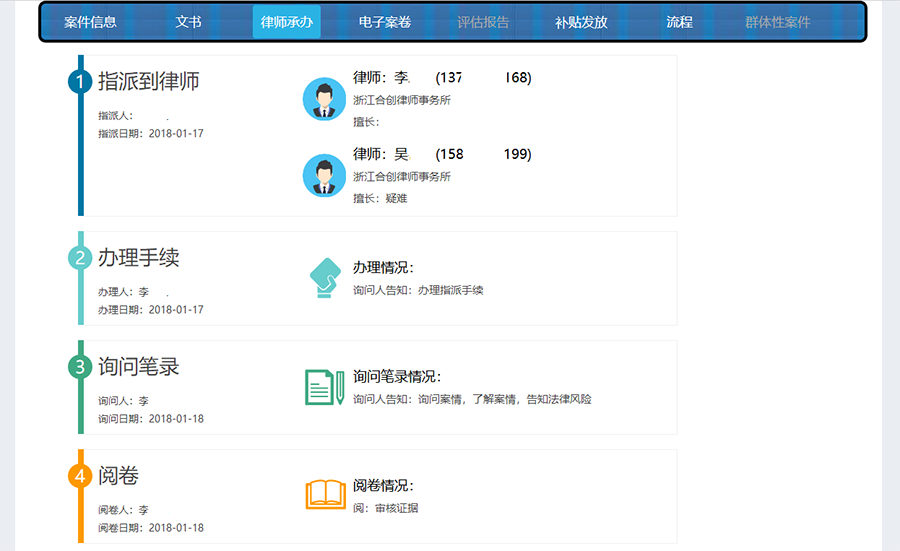Screen dimensions: 900x551
Task: Open the 案件信息 tab
Action: coord(90,22)
